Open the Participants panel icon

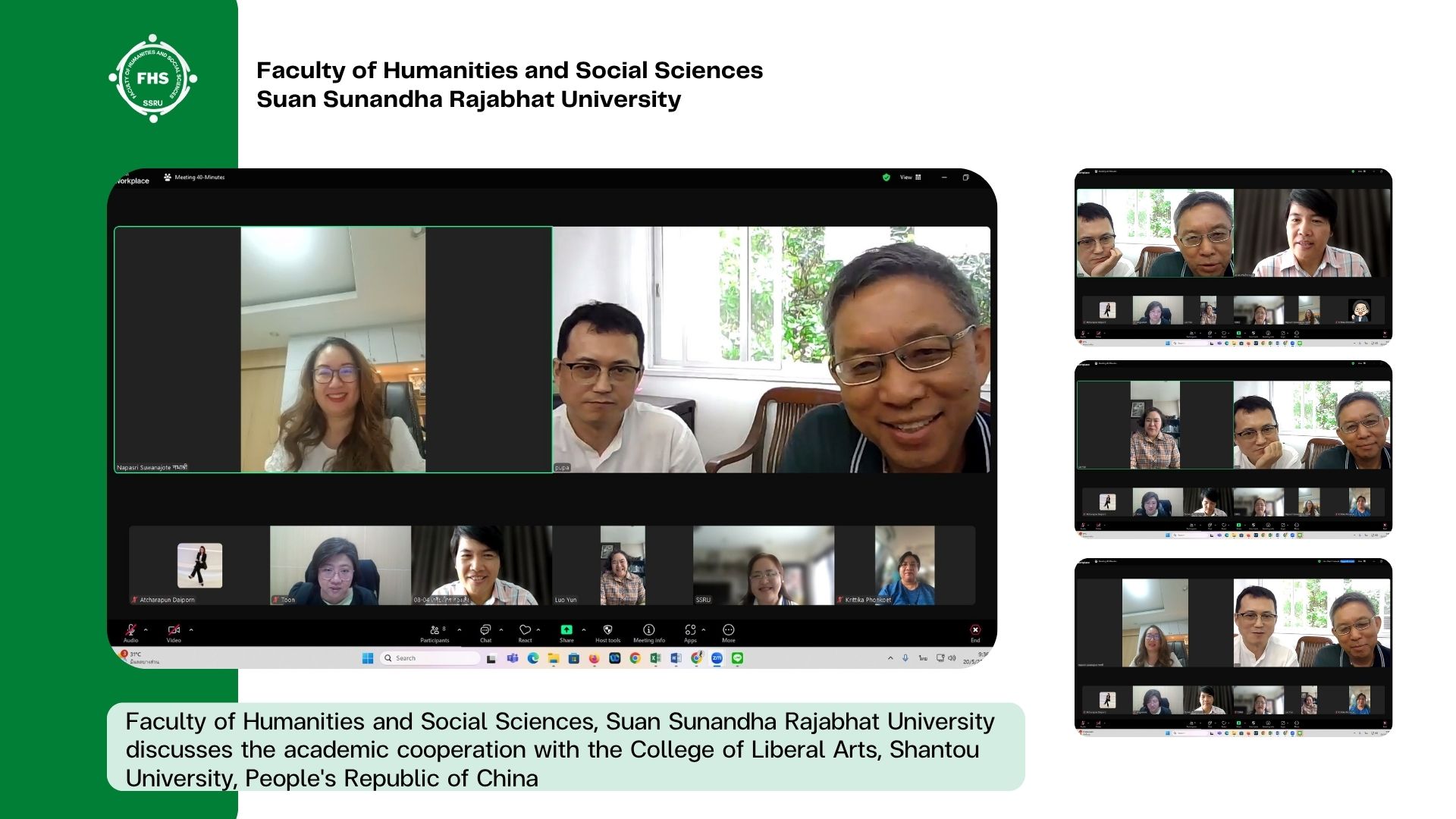pyautogui.click(x=435, y=630)
